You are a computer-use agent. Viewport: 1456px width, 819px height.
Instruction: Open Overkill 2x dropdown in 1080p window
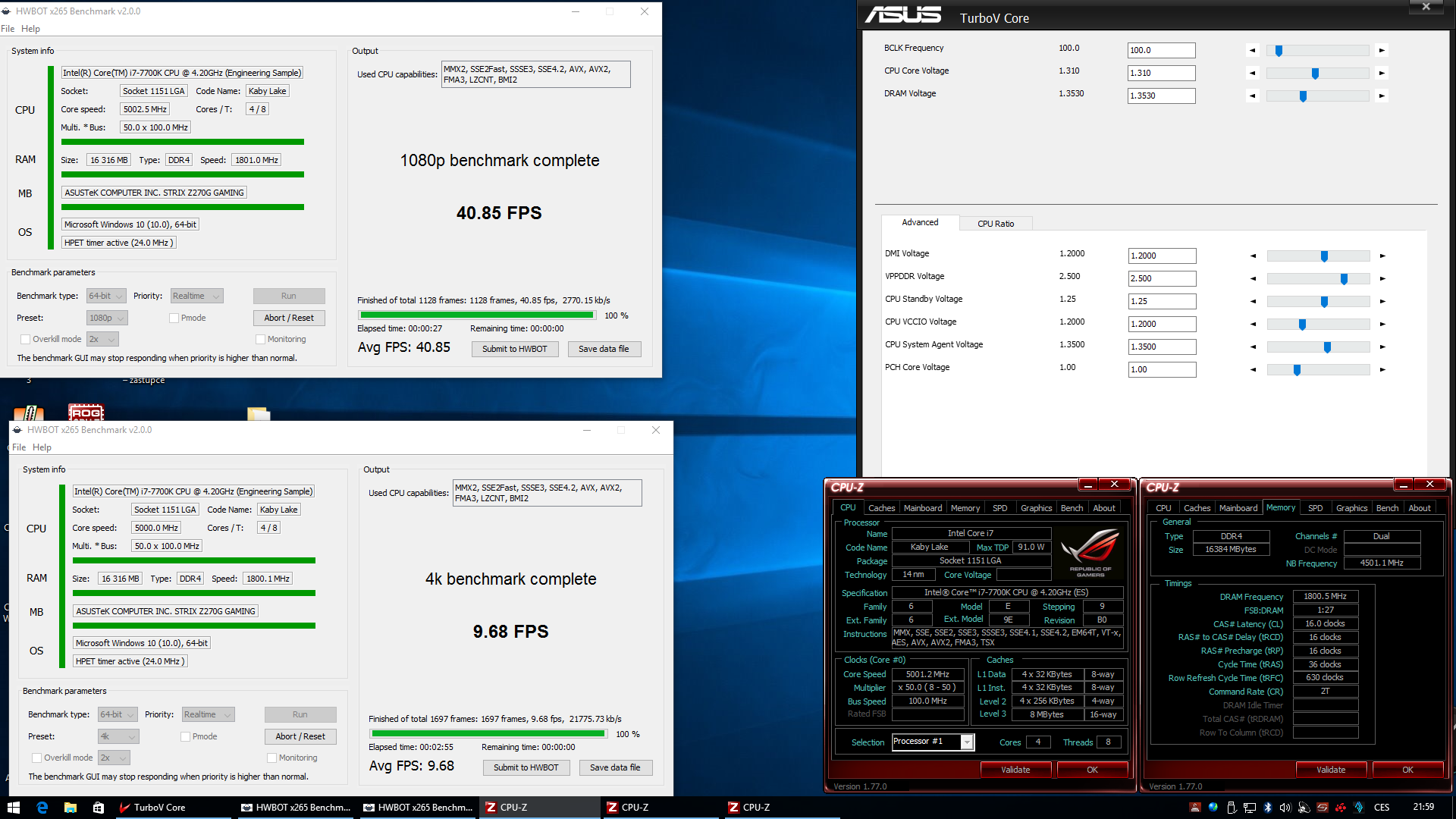click(102, 340)
